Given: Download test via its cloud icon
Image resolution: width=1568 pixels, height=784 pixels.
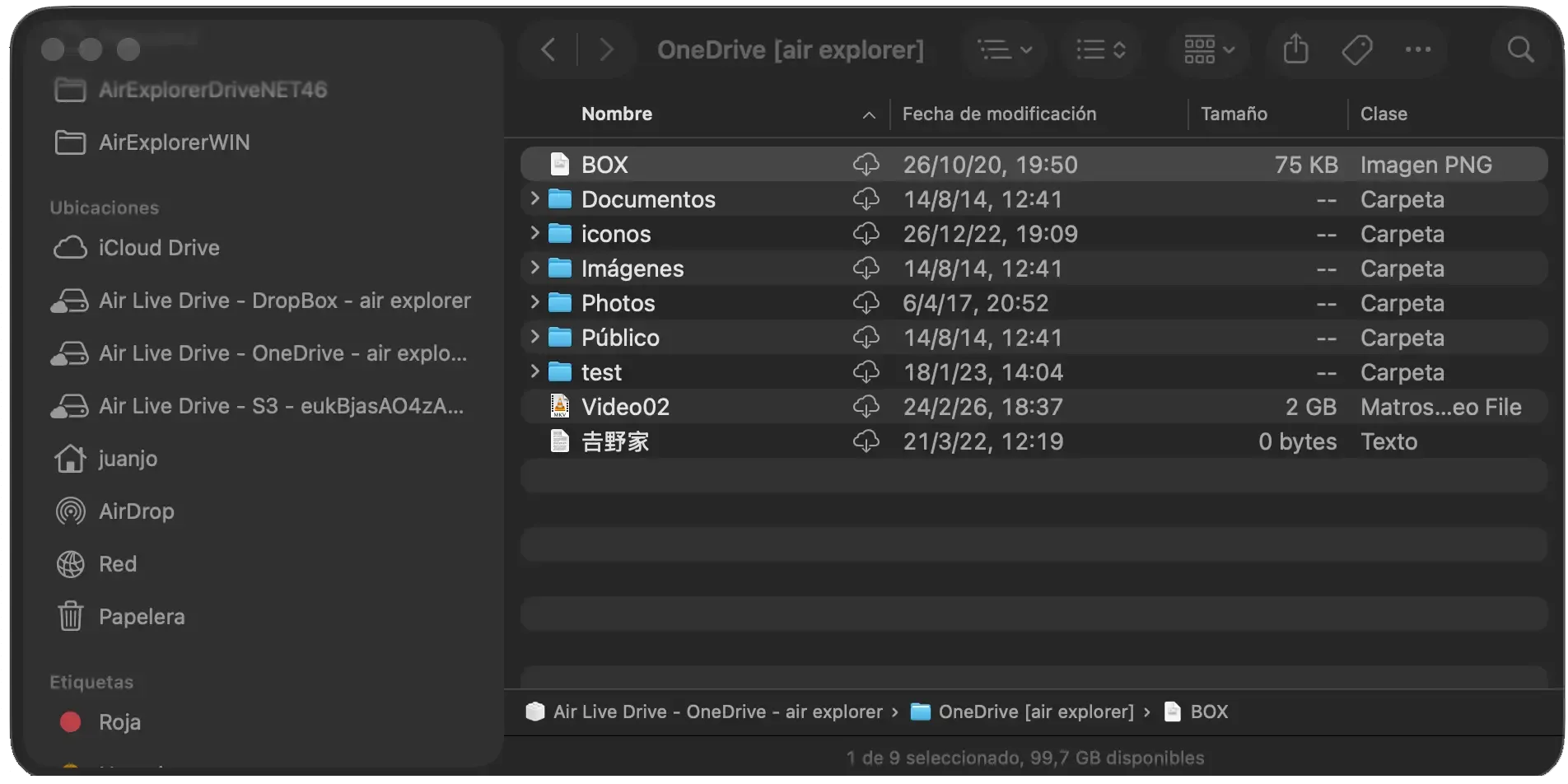Looking at the screenshot, I should pos(866,371).
